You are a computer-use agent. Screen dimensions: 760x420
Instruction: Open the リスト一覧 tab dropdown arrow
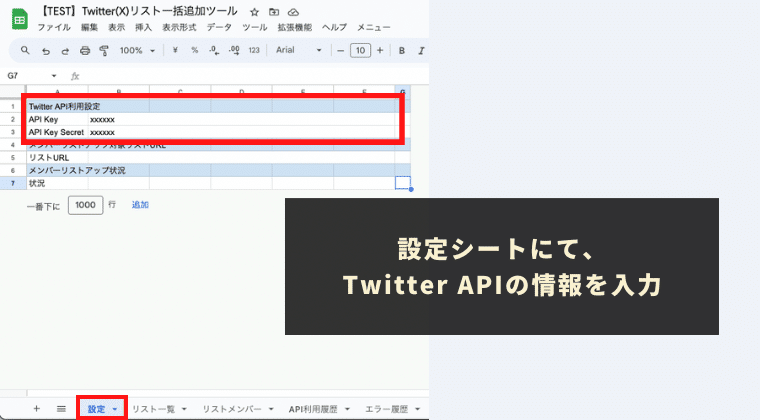[184, 409]
